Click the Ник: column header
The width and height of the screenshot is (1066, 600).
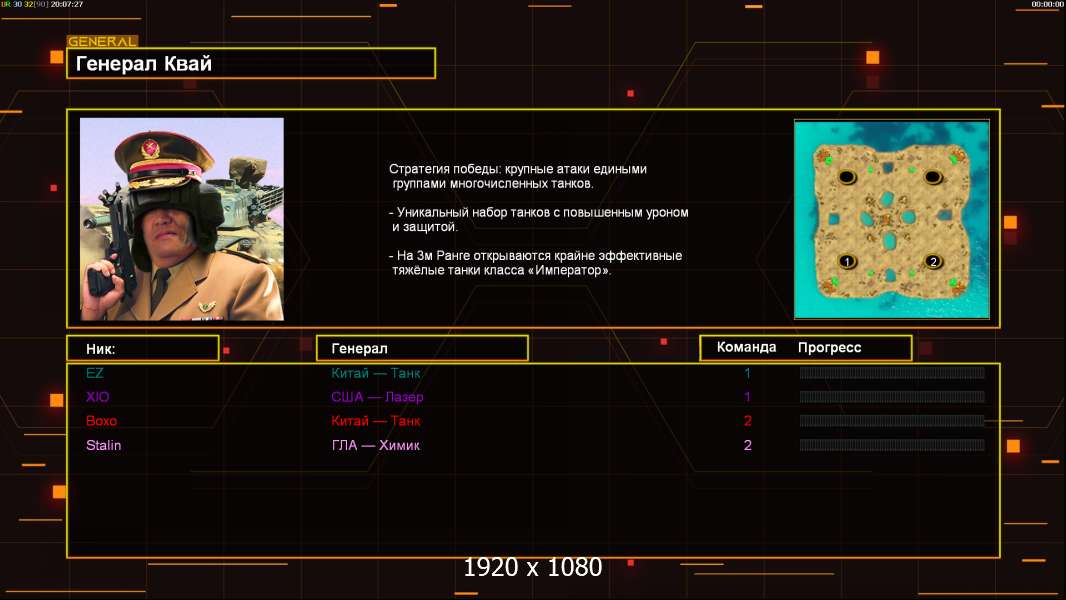tap(142, 348)
